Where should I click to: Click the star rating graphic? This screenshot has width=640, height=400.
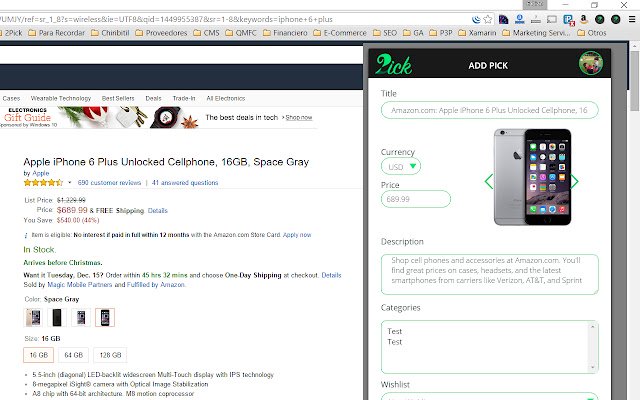pos(43,182)
